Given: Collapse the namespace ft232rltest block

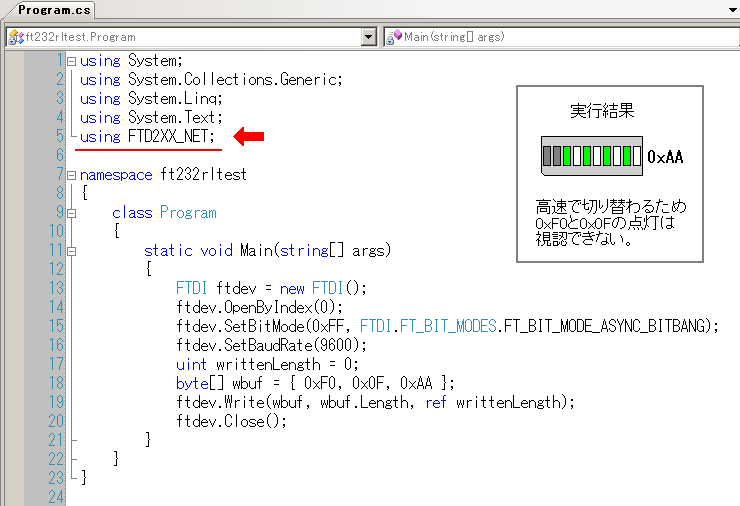Looking at the screenshot, I should tap(71, 176).
